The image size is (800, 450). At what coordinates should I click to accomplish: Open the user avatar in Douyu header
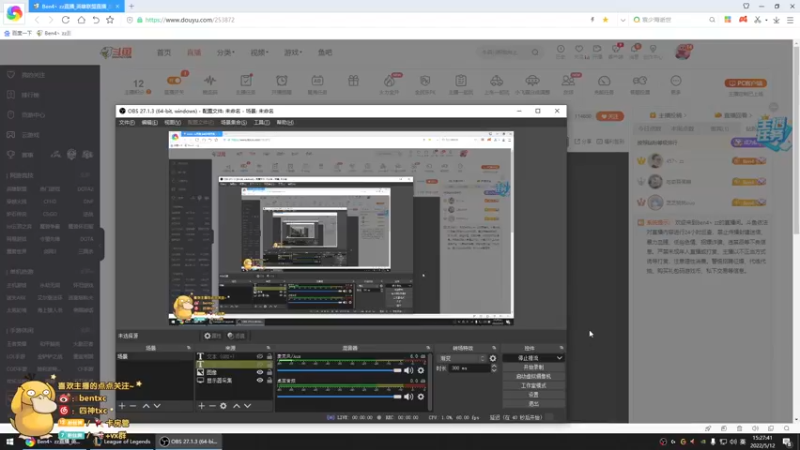[x=683, y=52]
